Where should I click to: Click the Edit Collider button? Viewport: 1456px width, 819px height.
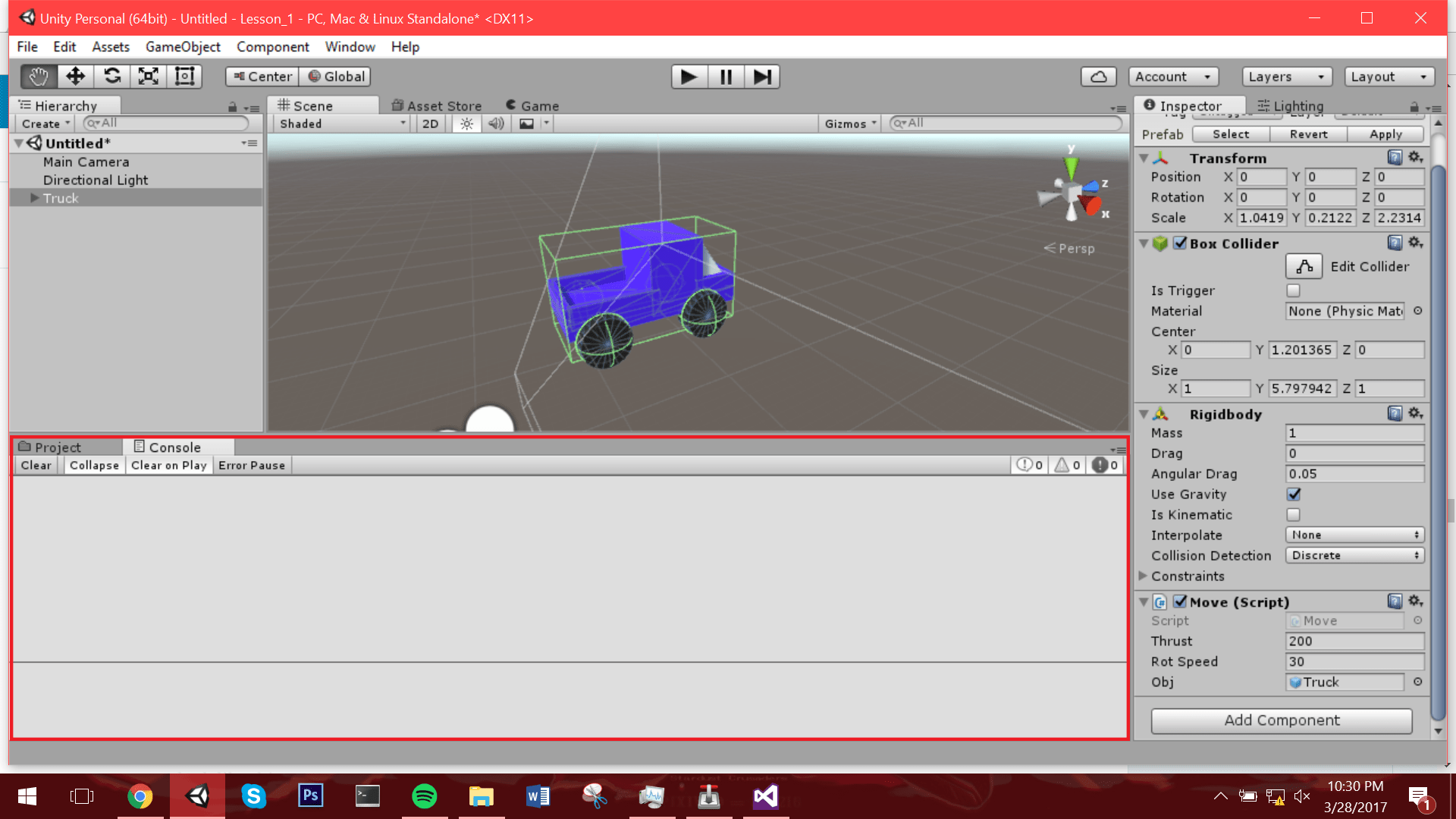click(1304, 266)
